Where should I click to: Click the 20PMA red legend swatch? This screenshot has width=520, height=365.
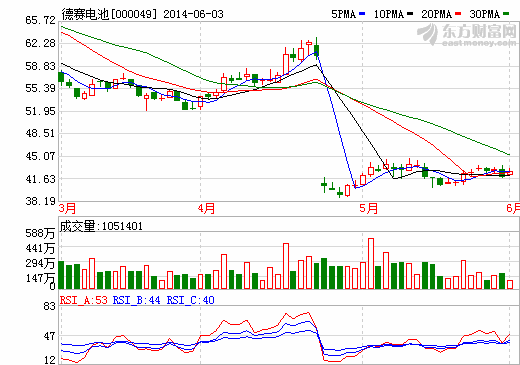click(458, 14)
